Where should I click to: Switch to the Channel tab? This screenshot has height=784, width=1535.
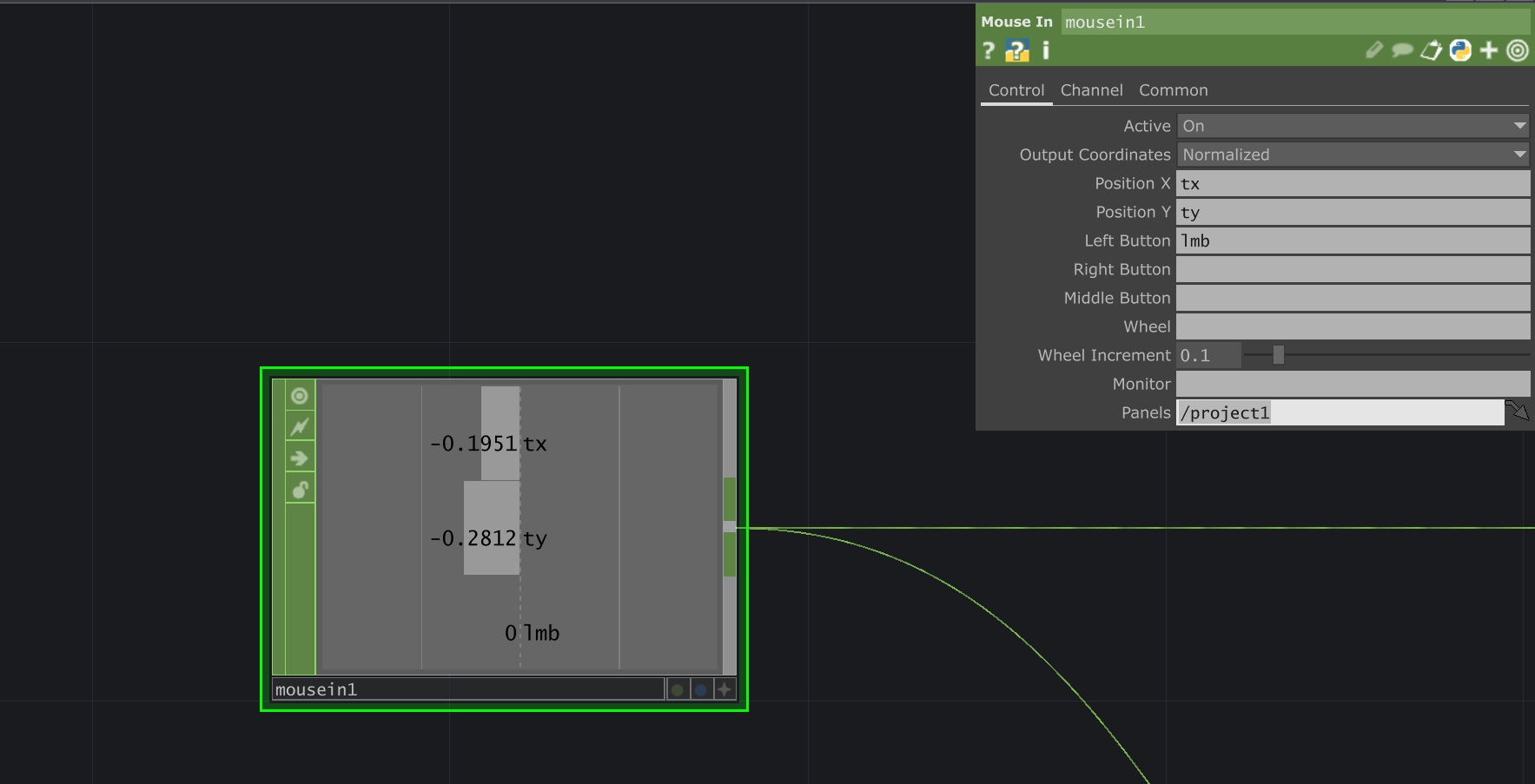(x=1091, y=90)
